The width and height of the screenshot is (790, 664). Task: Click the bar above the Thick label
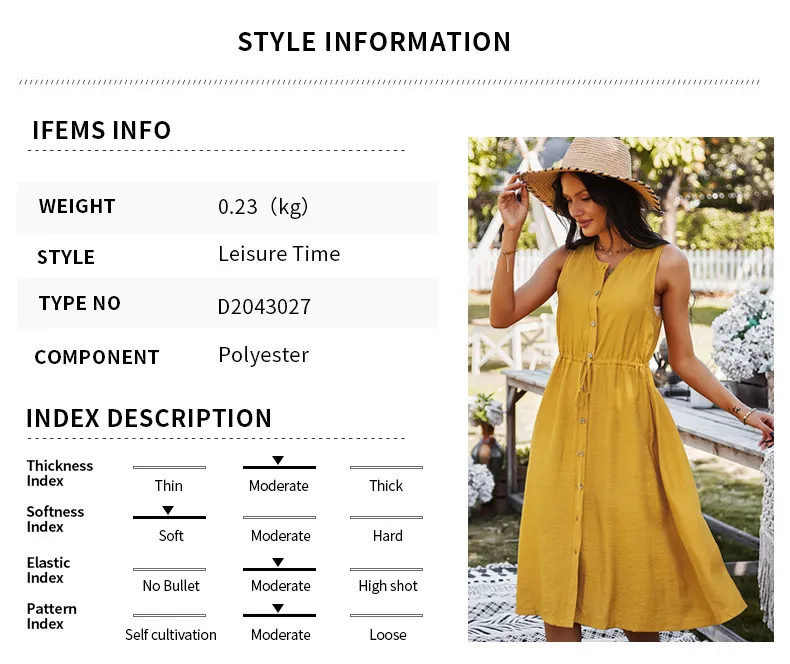click(386, 467)
